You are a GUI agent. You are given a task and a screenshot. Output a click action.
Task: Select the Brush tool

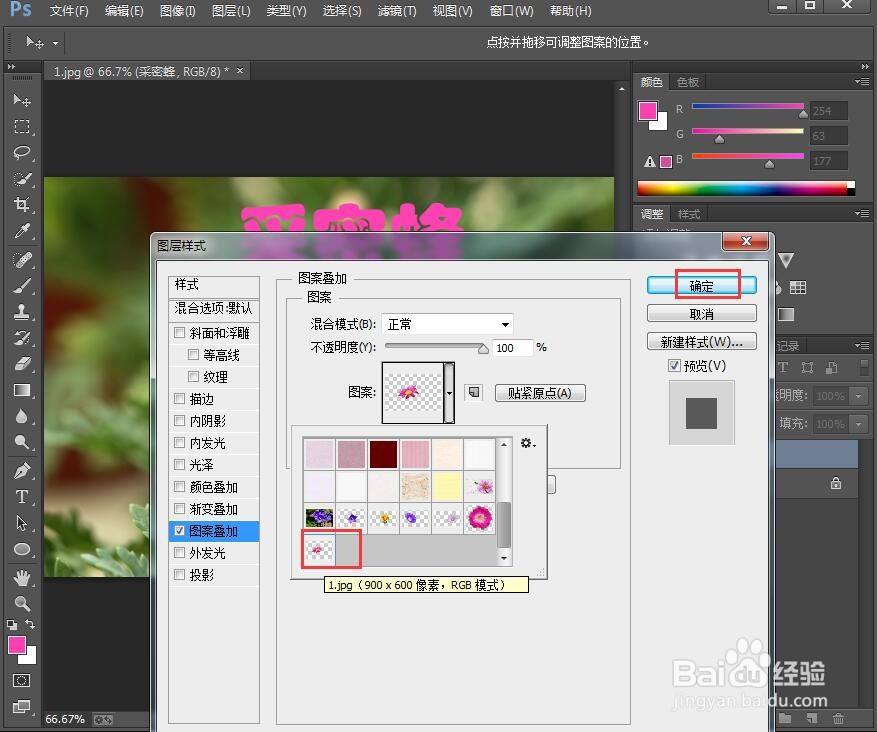(x=22, y=284)
